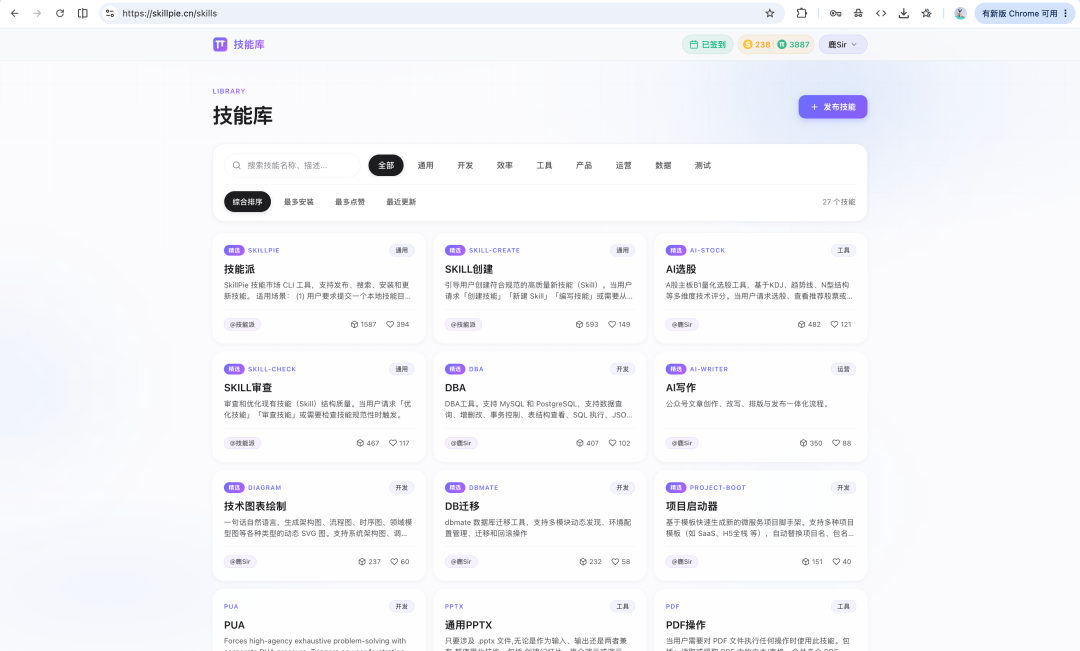1080x651 pixels.
Task: Like the 技术图表绘制 skill via heart icon
Action: tap(394, 561)
